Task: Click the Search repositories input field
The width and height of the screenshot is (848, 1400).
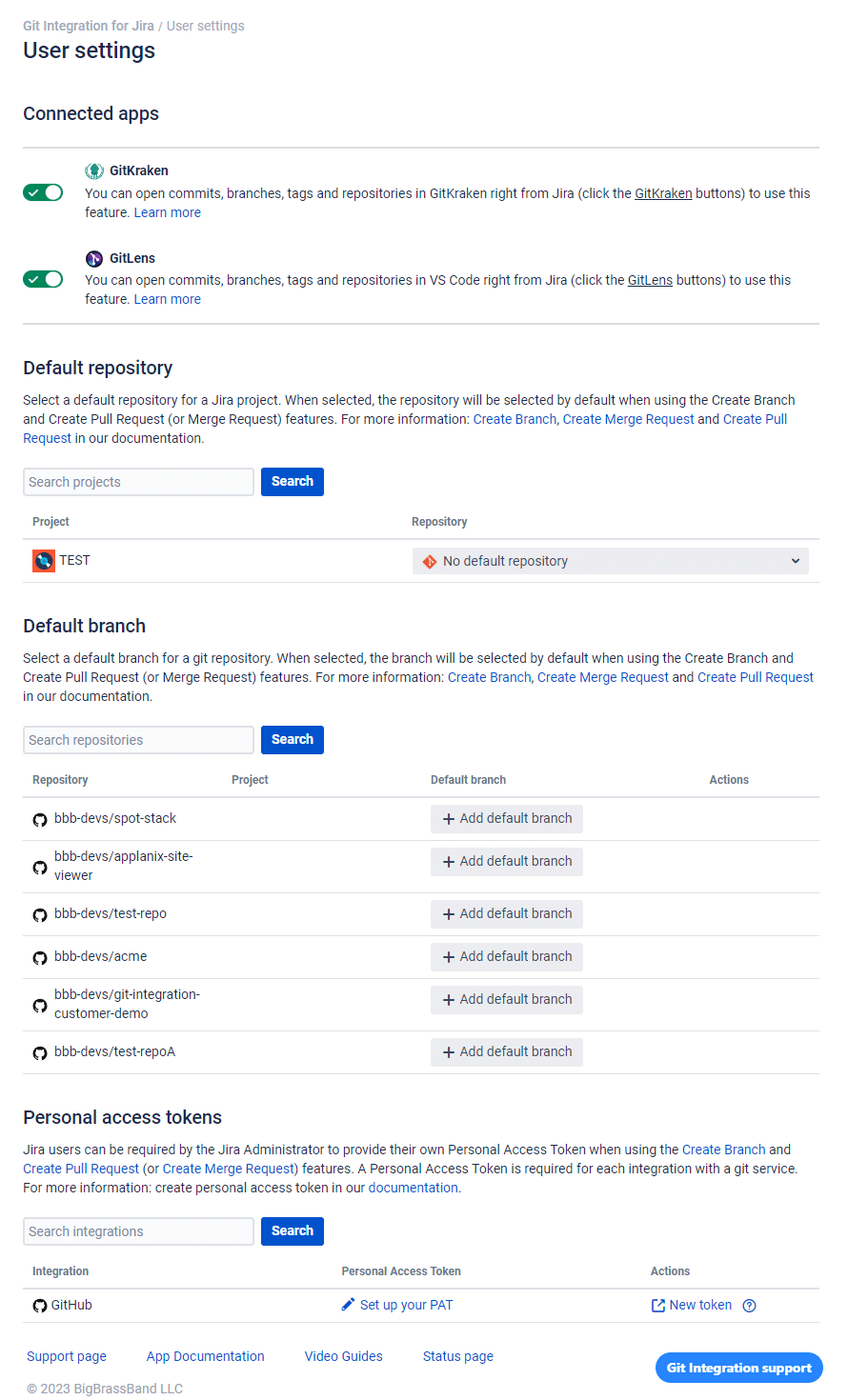Action: tap(138, 740)
